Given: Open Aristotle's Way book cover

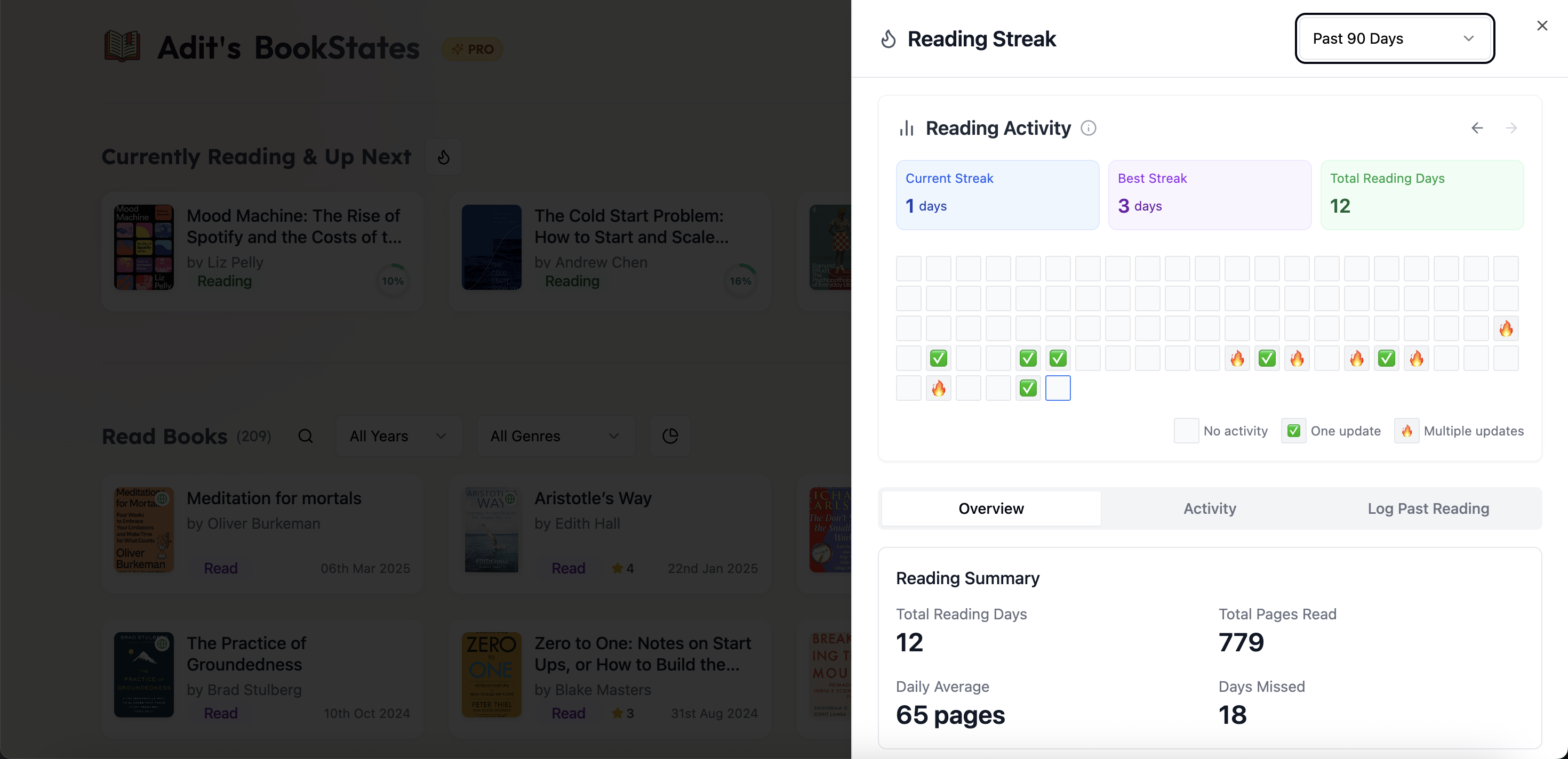Looking at the screenshot, I should (x=492, y=530).
